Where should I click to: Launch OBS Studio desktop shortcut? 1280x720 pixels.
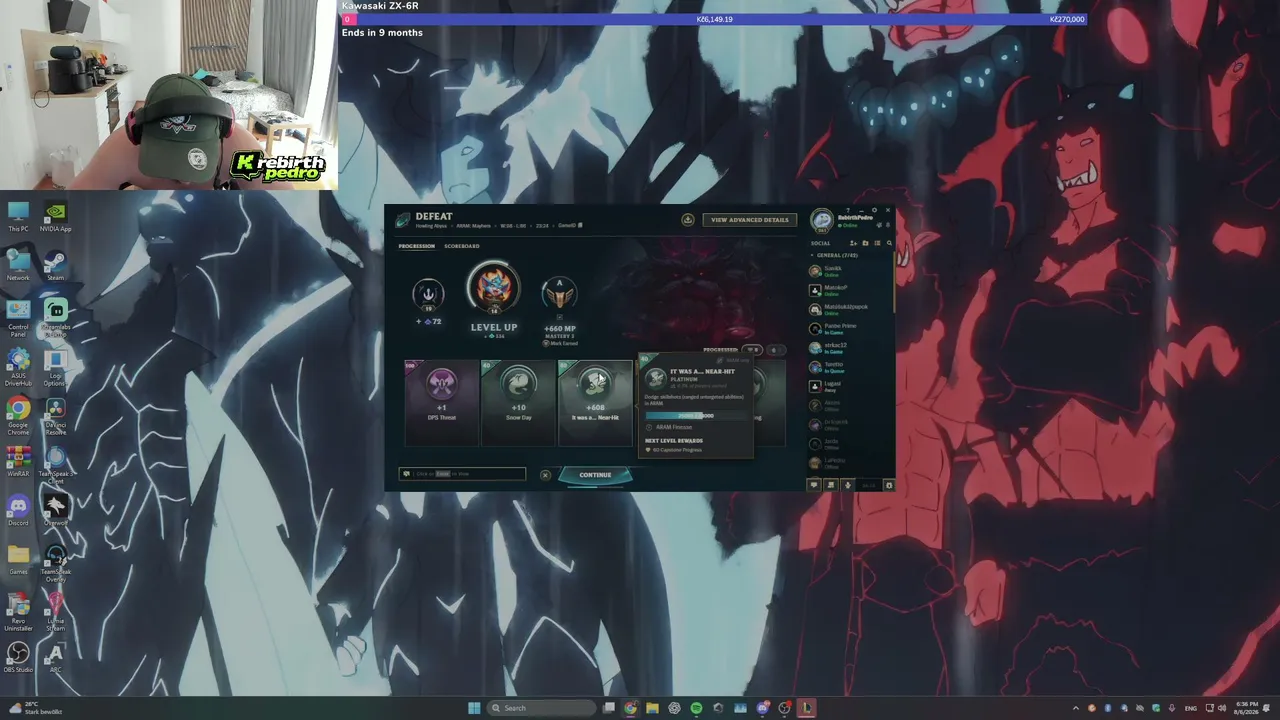(x=18, y=657)
